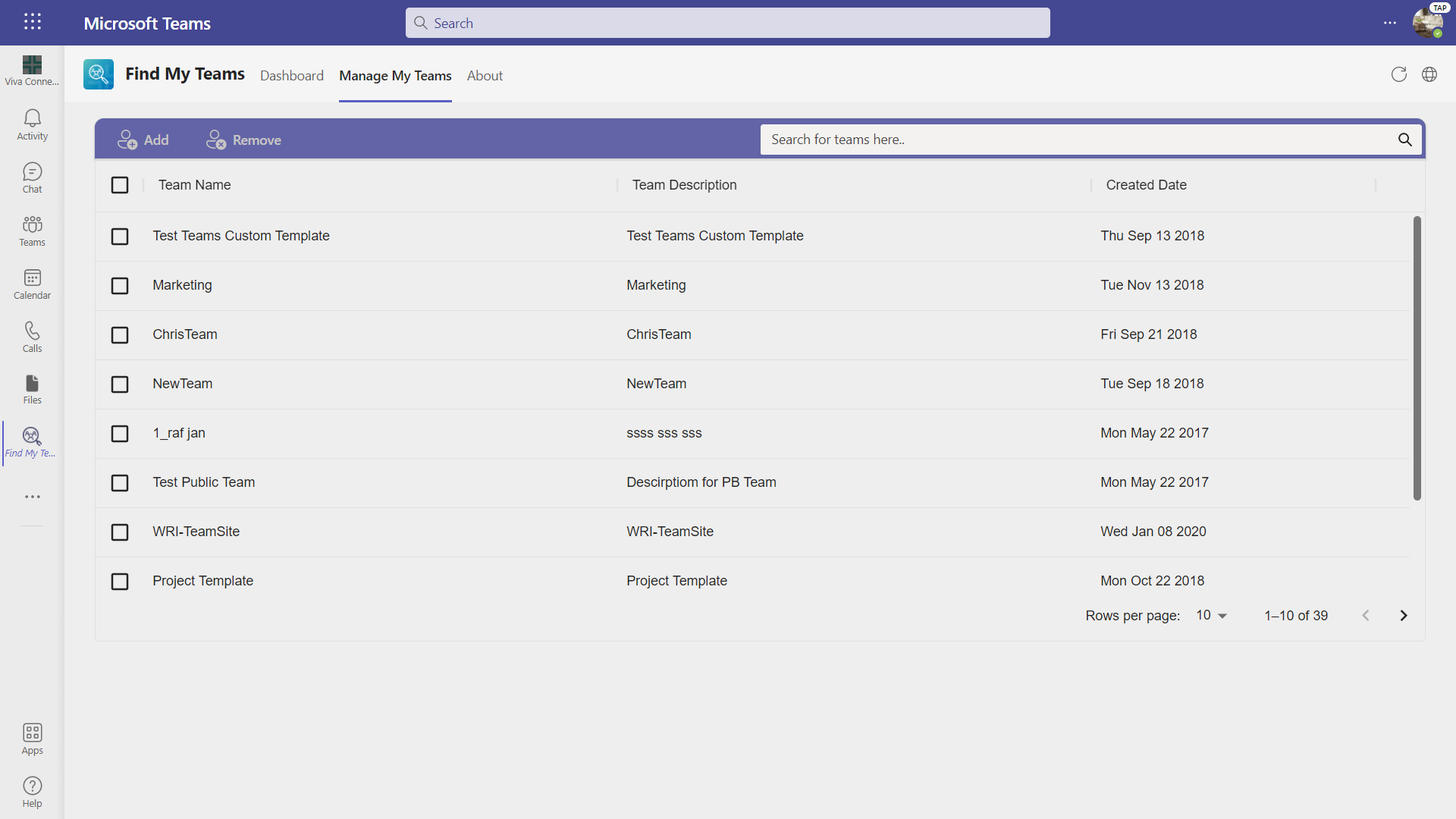This screenshot has height=819, width=1456.
Task: Click the Find My Teams title
Action: [x=185, y=74]
